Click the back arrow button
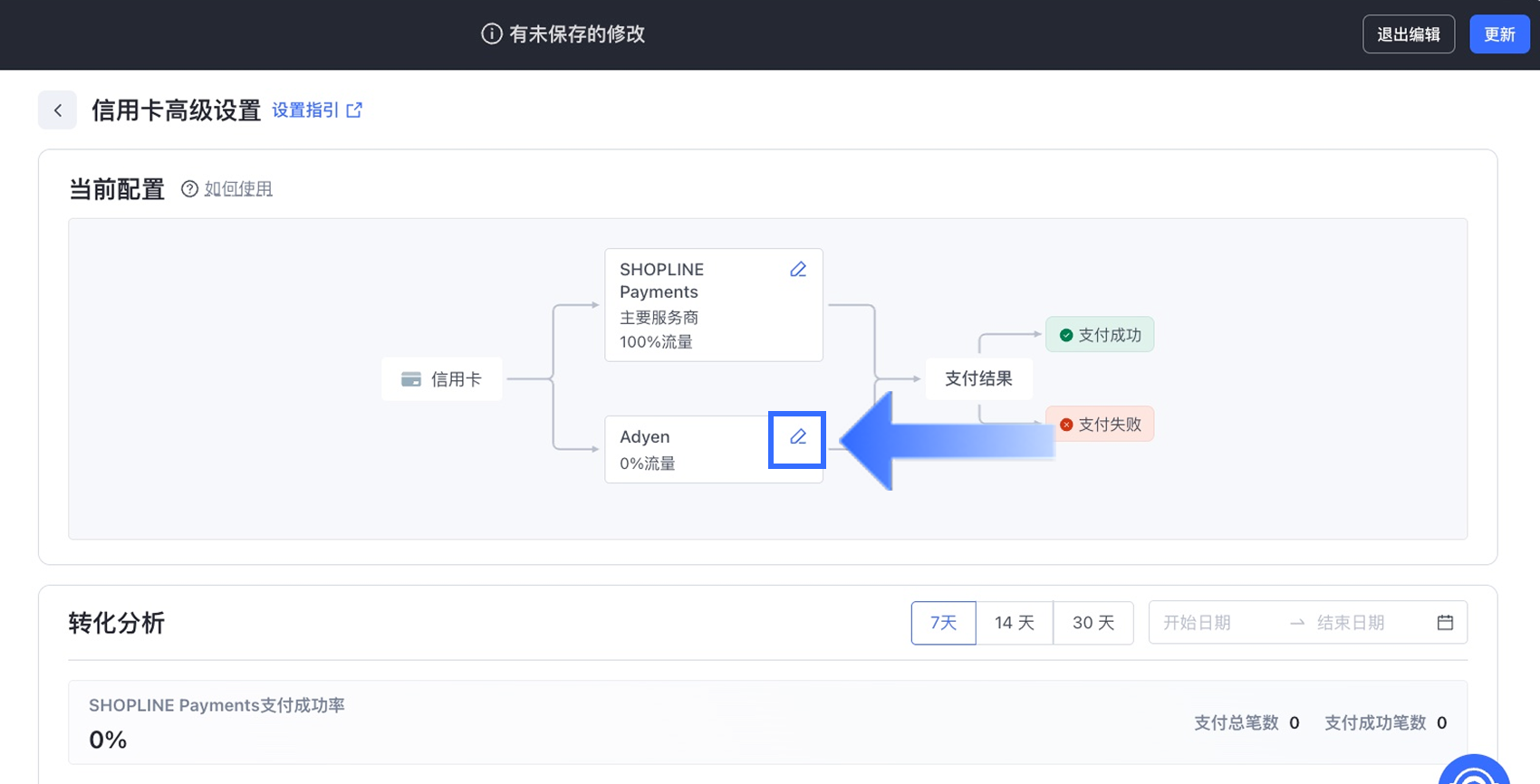1540x784 pixels. tap(57, 110)
